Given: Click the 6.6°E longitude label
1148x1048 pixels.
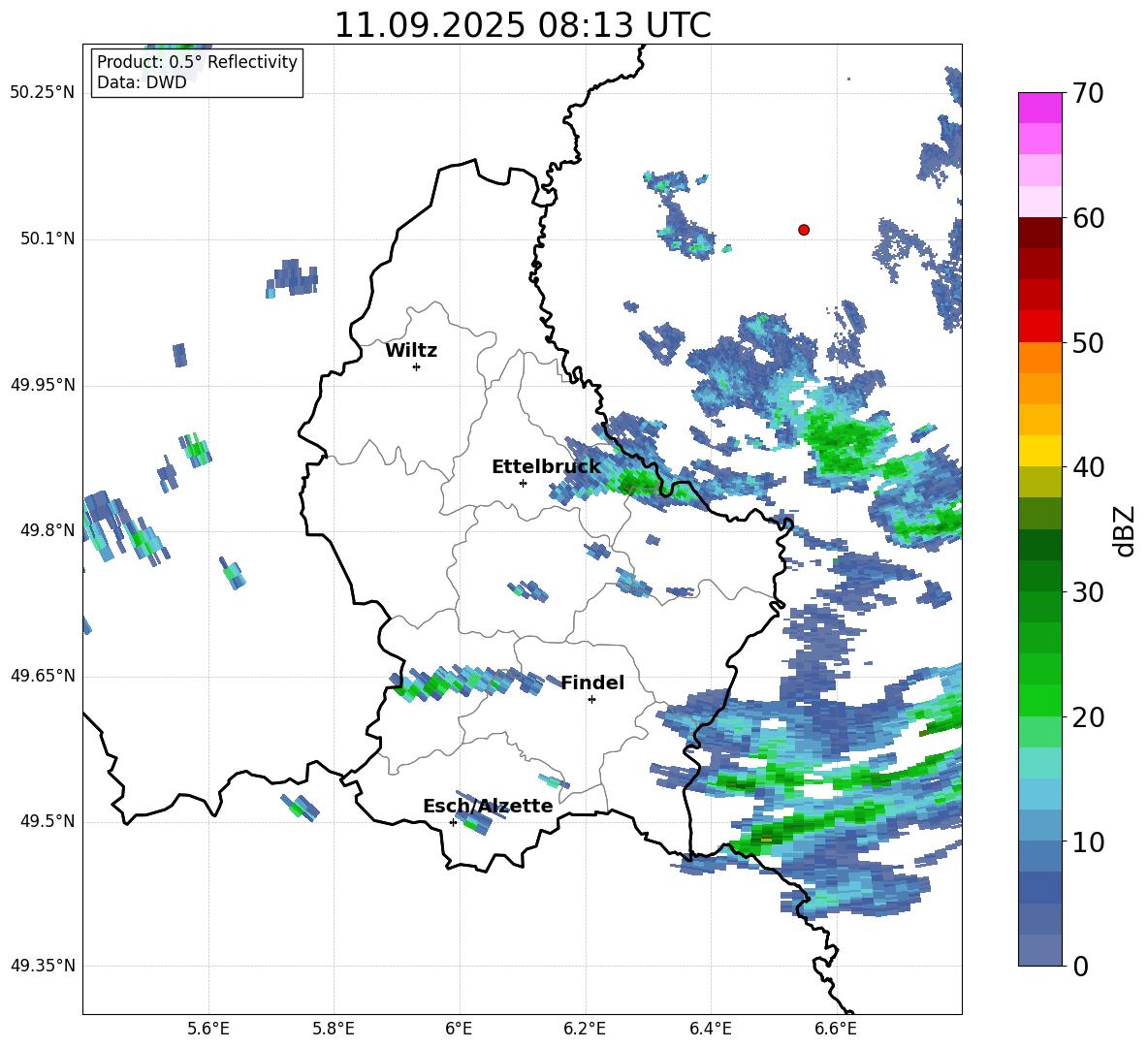Looking at the screenshot, I should click(x=836, y=1029).
